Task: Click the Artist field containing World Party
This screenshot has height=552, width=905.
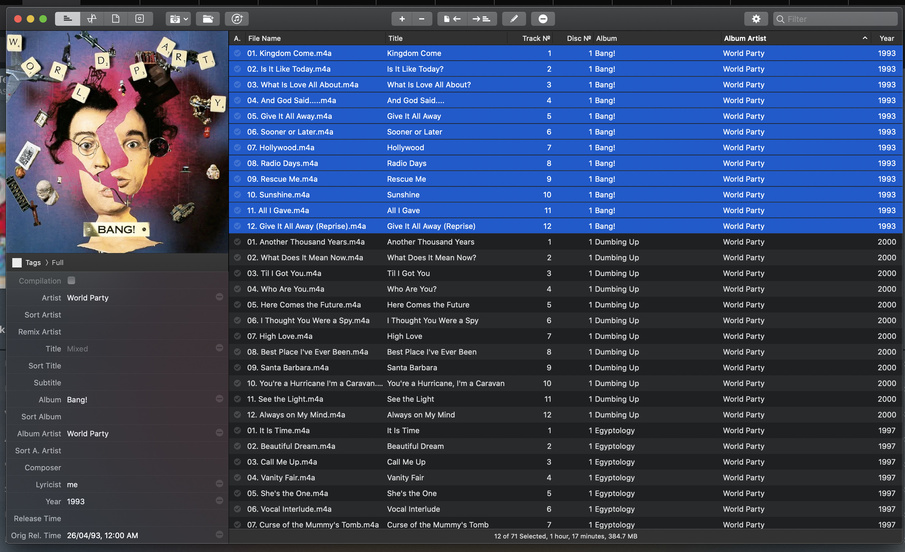Action: pyautogui.click(x=140, y=298)
